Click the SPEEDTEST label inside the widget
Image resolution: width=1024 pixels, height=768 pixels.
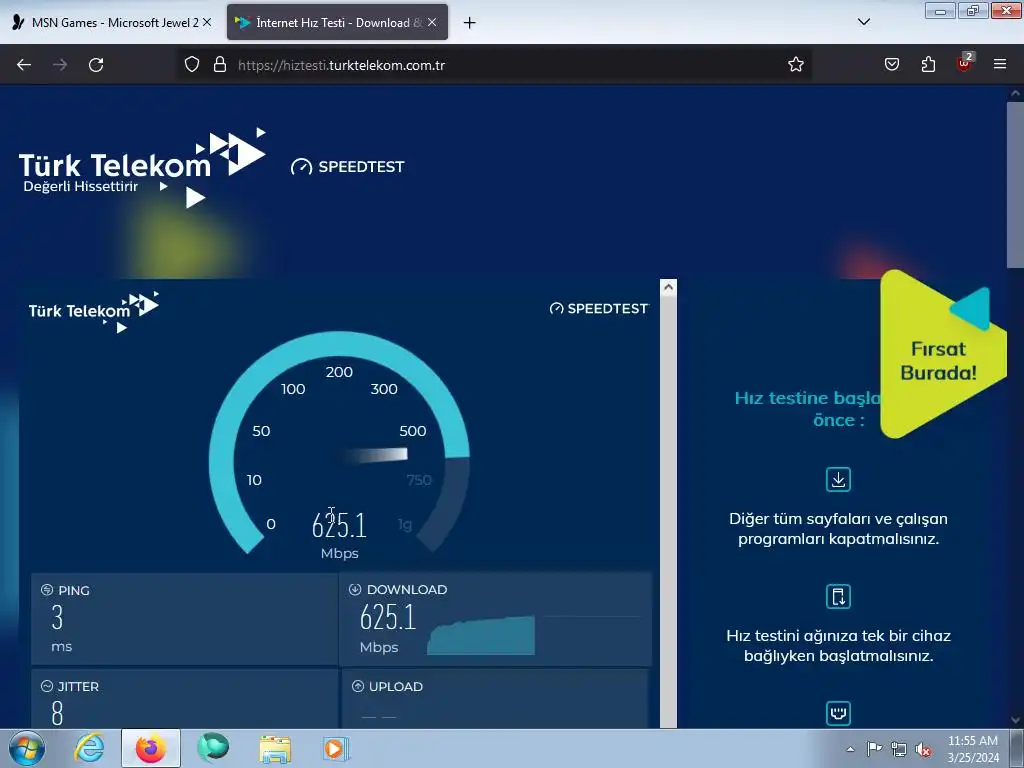599,308
